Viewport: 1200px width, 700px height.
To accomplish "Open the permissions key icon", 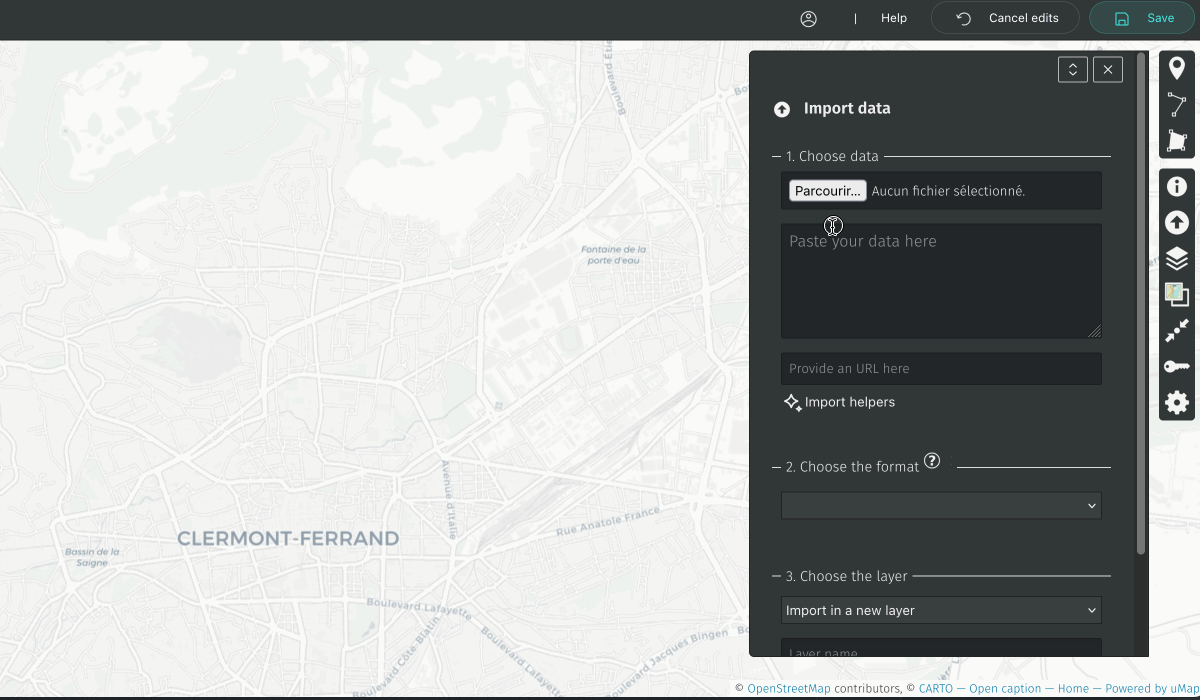I will 1177,367.
